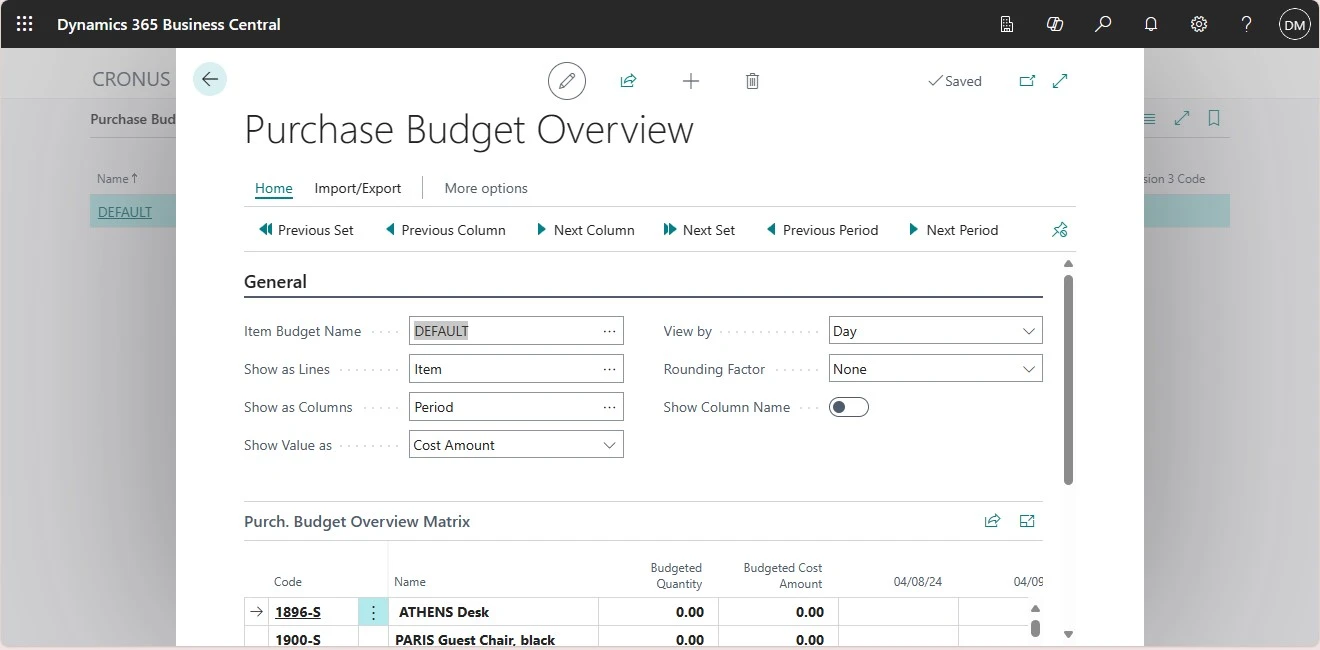Click Previous Column action
Image resolution: width=1320 pixels, height=650 pixels.
coord(445,230)
